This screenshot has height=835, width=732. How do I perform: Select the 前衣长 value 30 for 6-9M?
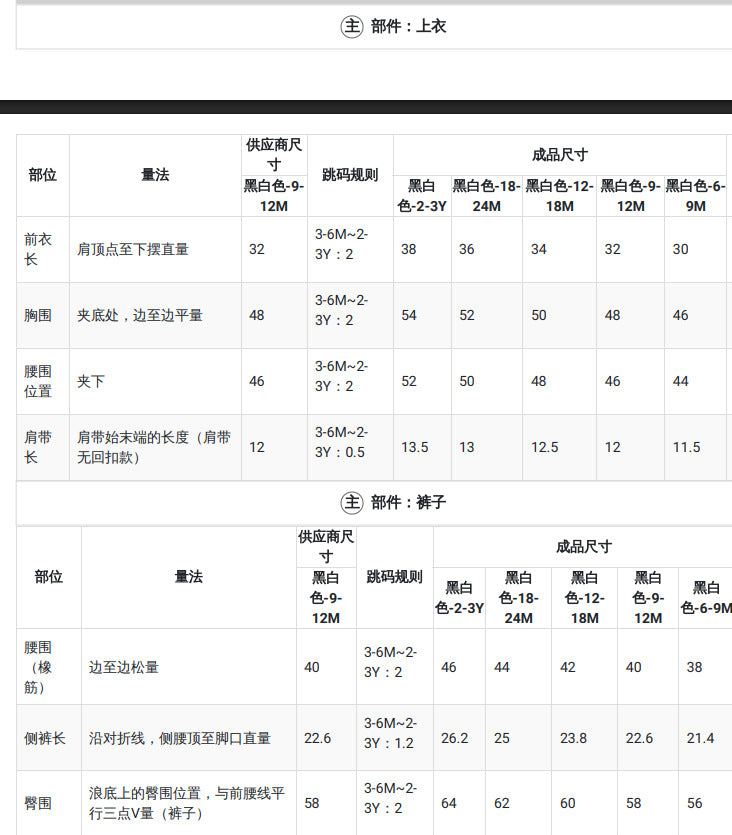[x=680, y=249]
